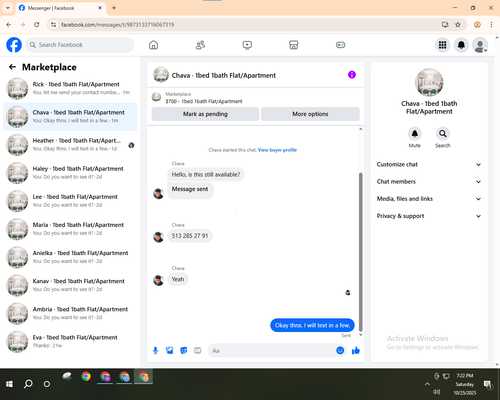Open the Windows notification center
This screenshot has height=400, width=500.
tap(488, 384)
